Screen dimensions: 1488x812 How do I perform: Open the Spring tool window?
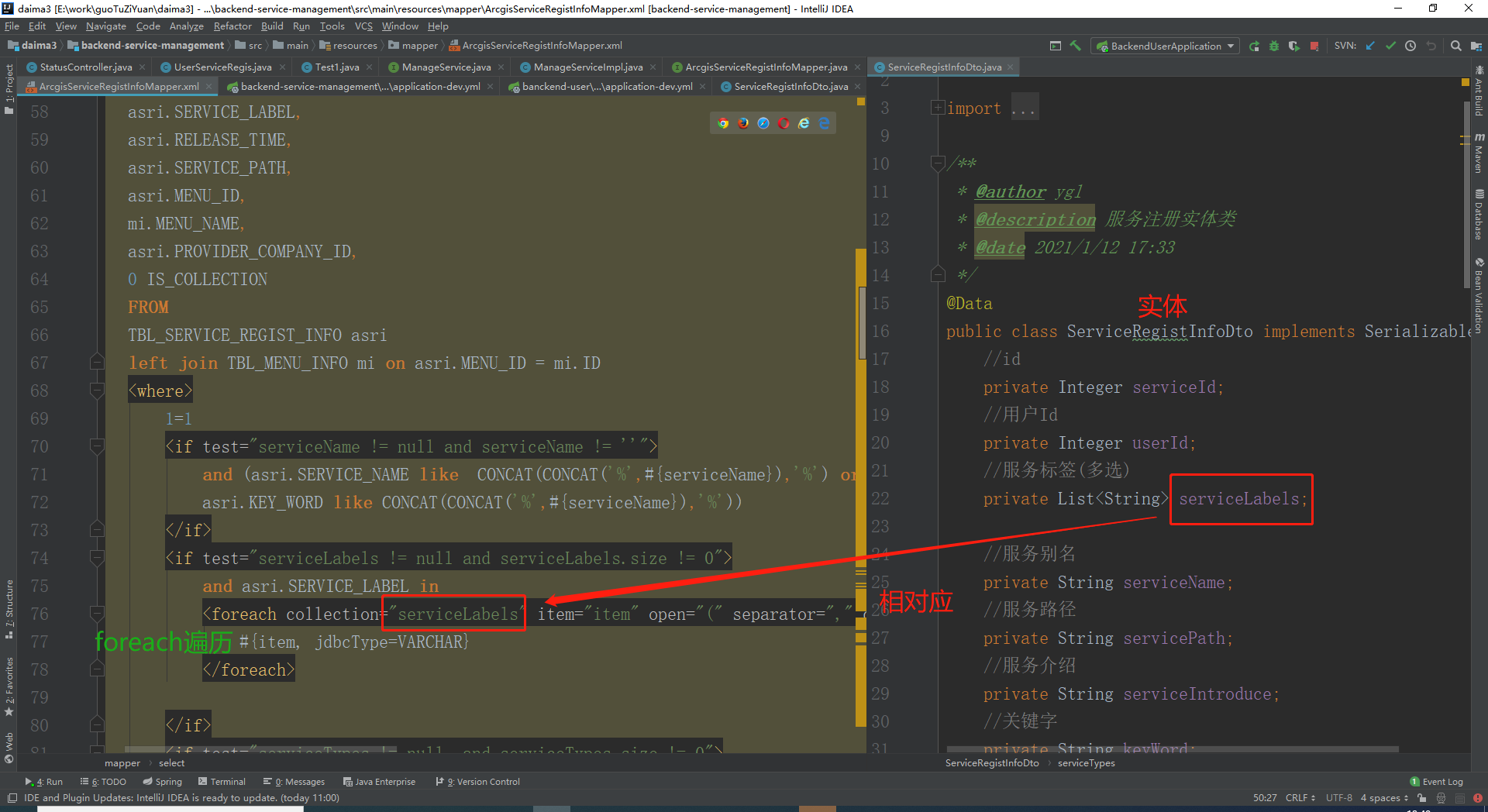tap(163, 782)
